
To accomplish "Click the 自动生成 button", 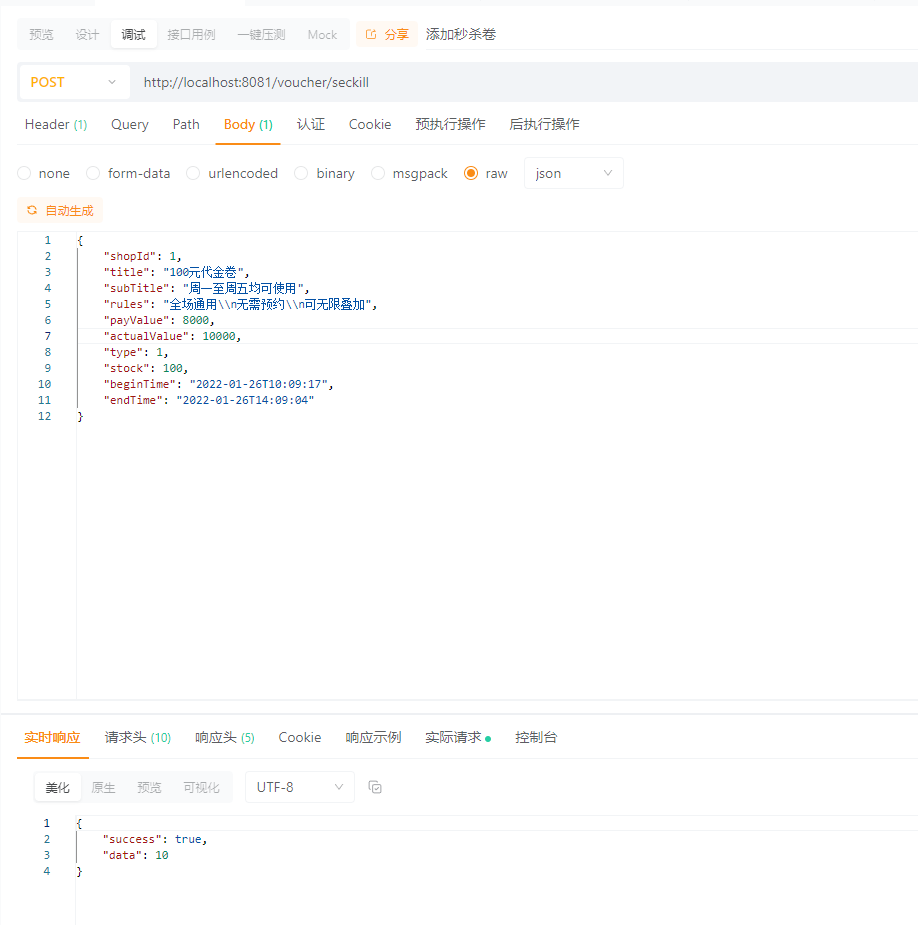I will pyautogui.click(x=60, y=211).
